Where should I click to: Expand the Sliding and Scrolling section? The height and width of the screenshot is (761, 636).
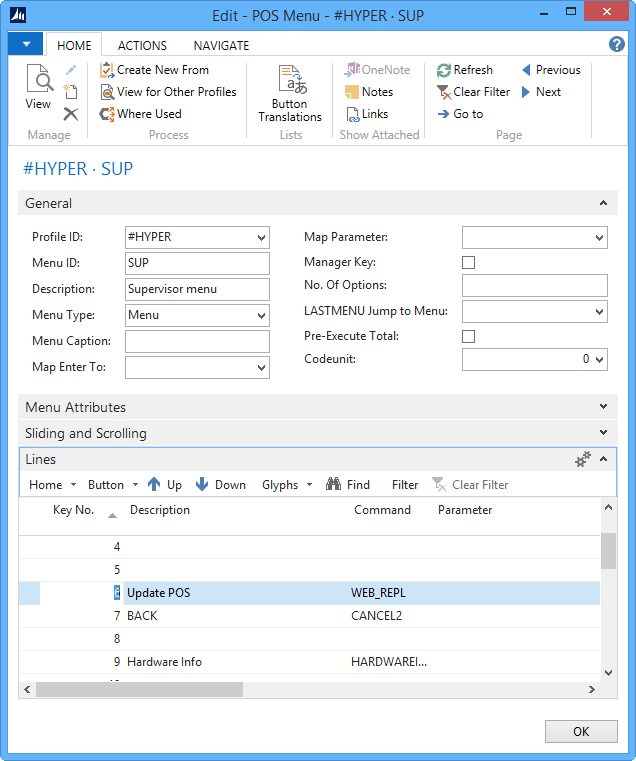tap(602, 433)
